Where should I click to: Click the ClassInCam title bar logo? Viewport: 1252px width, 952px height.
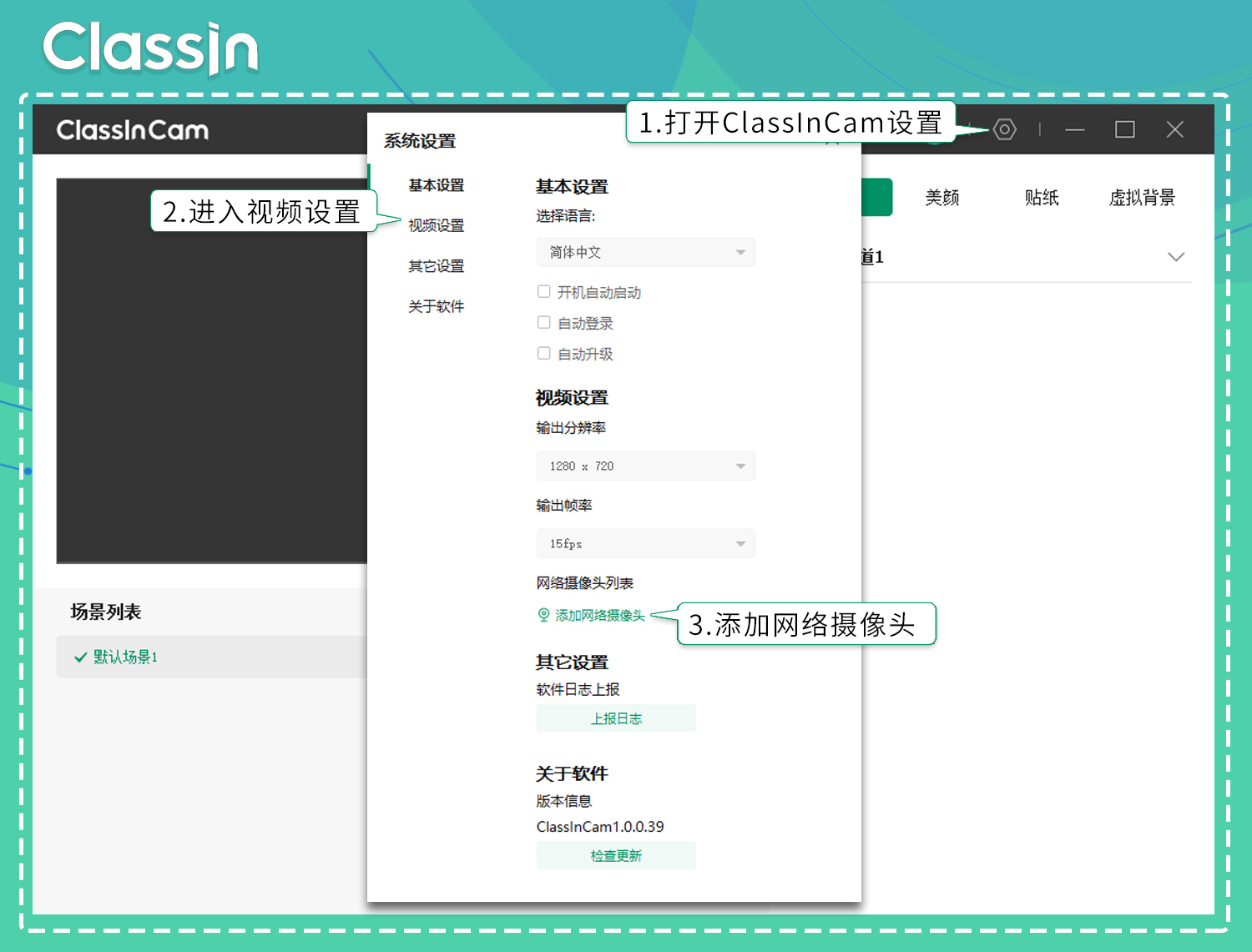coord(133,130)
